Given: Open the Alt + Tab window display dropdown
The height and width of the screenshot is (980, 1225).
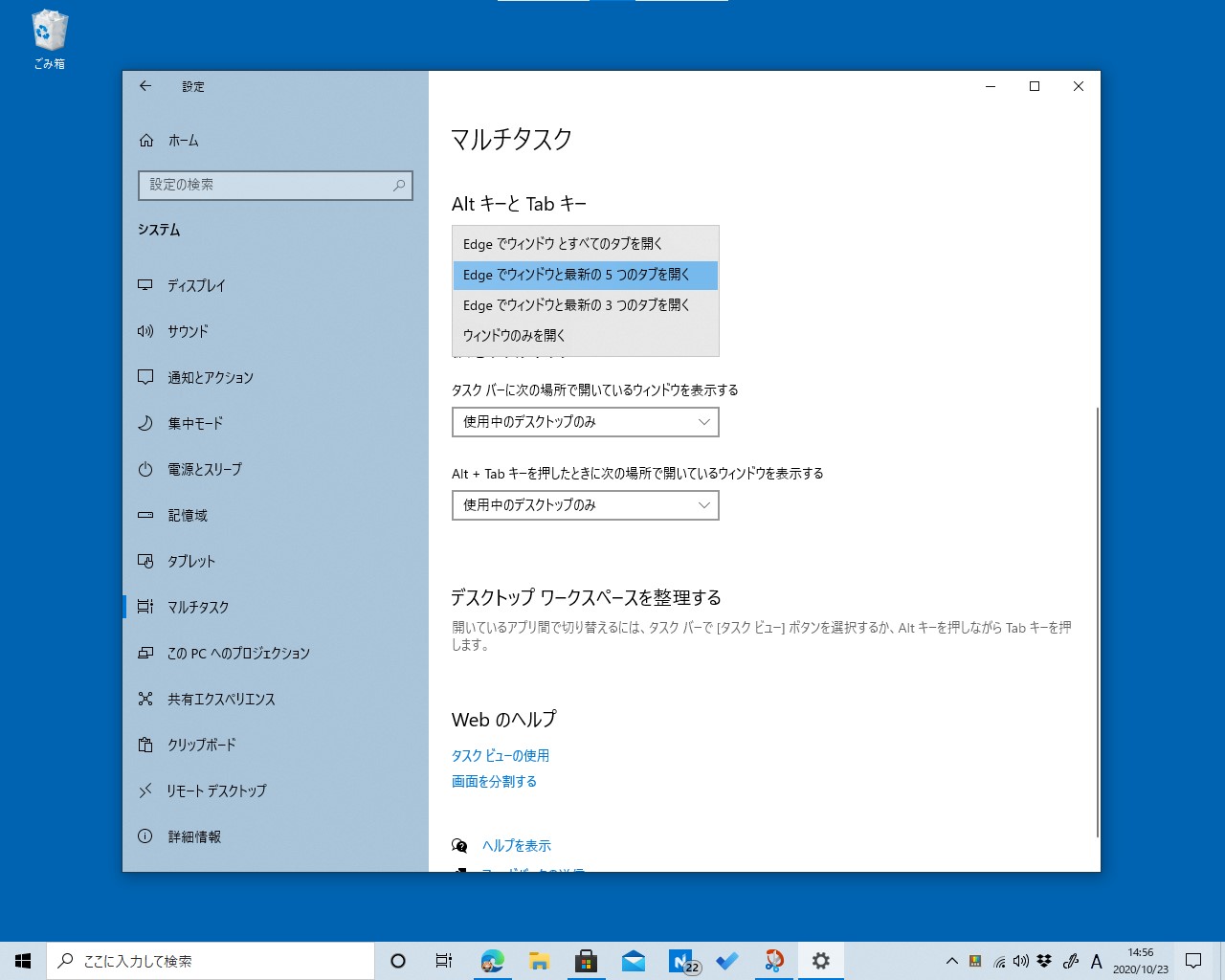Looking at the screenshot, I should click(x=585, y=505).
